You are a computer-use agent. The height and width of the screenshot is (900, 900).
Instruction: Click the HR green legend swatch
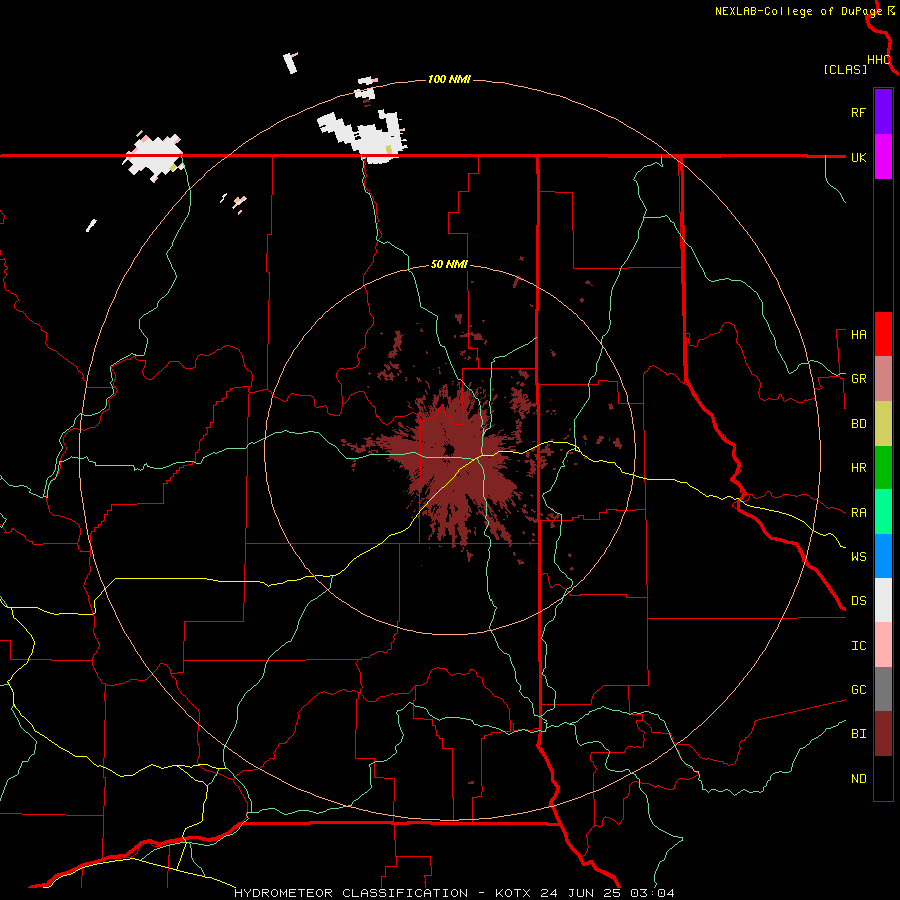tap(883, 468)
